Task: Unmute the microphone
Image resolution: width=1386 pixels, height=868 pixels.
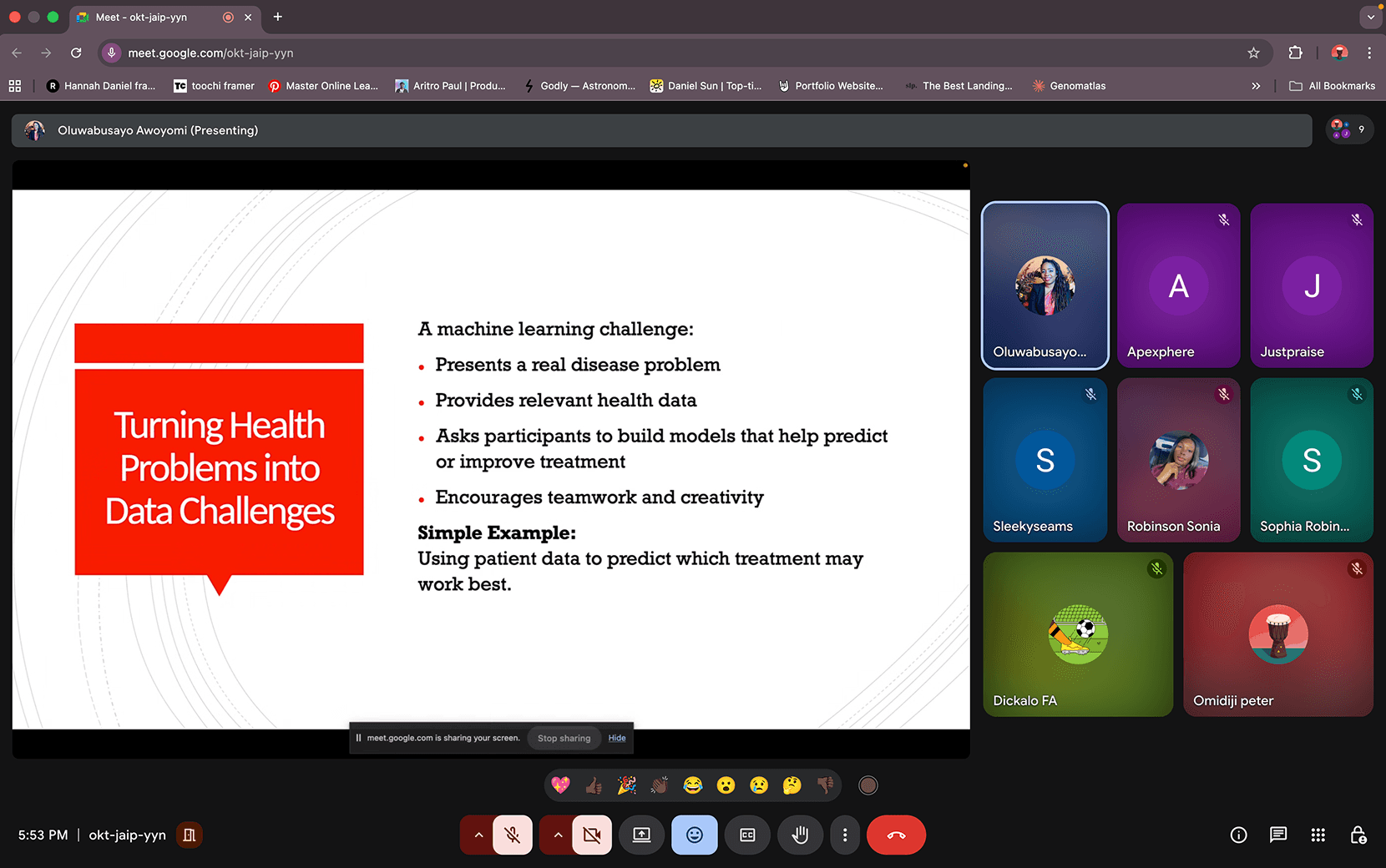Action: coord(513,835)
